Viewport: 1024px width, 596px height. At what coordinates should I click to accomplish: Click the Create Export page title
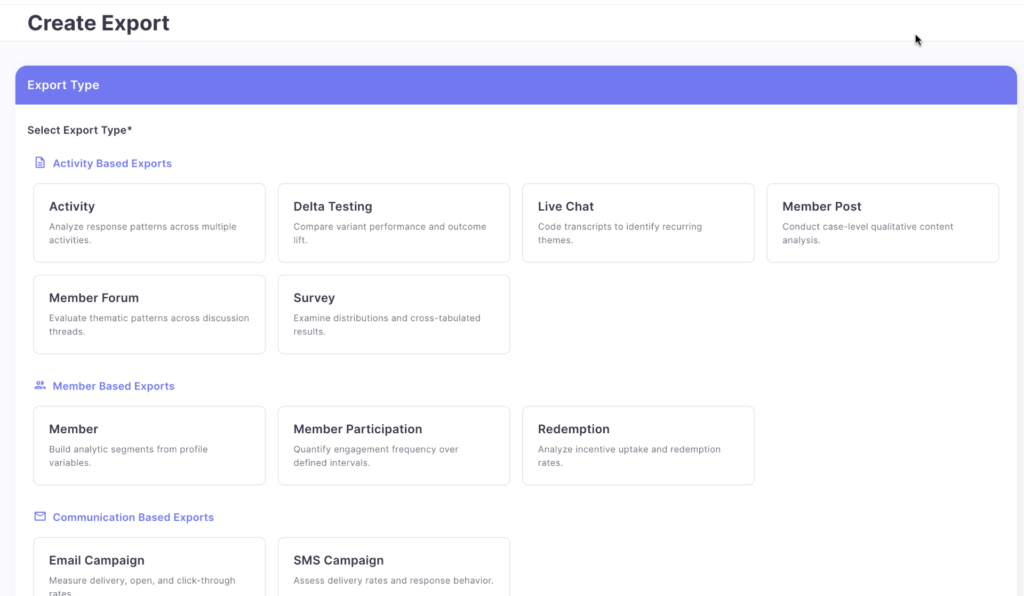tap(98, 23)
